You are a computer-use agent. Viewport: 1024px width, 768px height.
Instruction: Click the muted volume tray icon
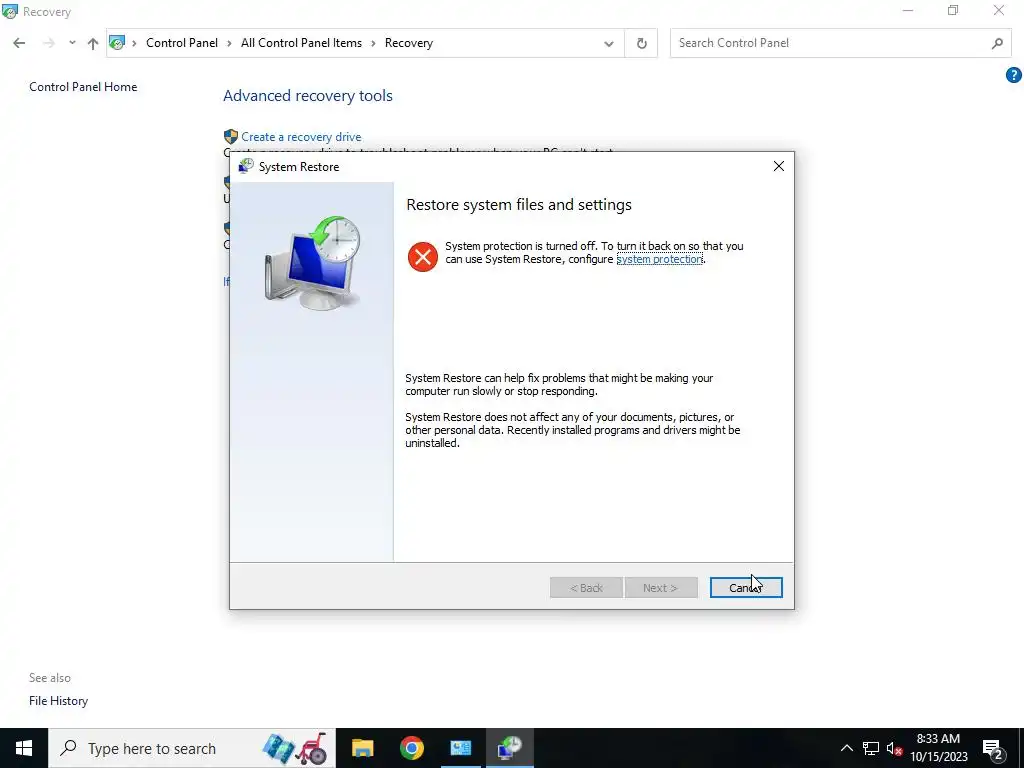click(x=894, y=748)
